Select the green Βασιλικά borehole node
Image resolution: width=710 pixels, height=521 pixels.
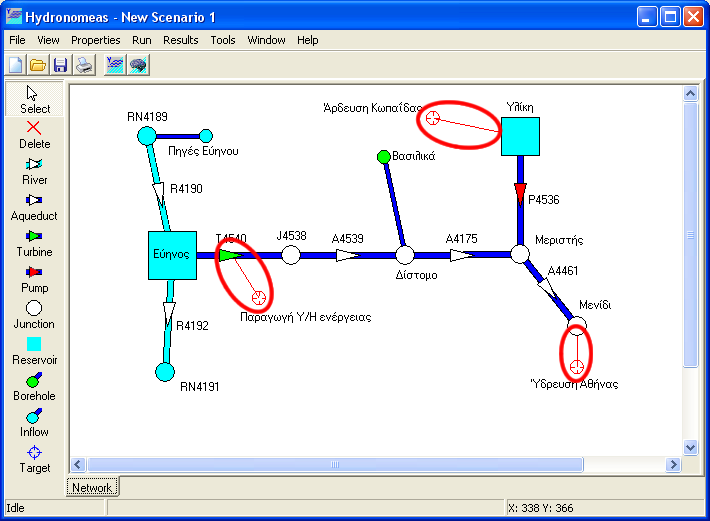click(384, 157)
